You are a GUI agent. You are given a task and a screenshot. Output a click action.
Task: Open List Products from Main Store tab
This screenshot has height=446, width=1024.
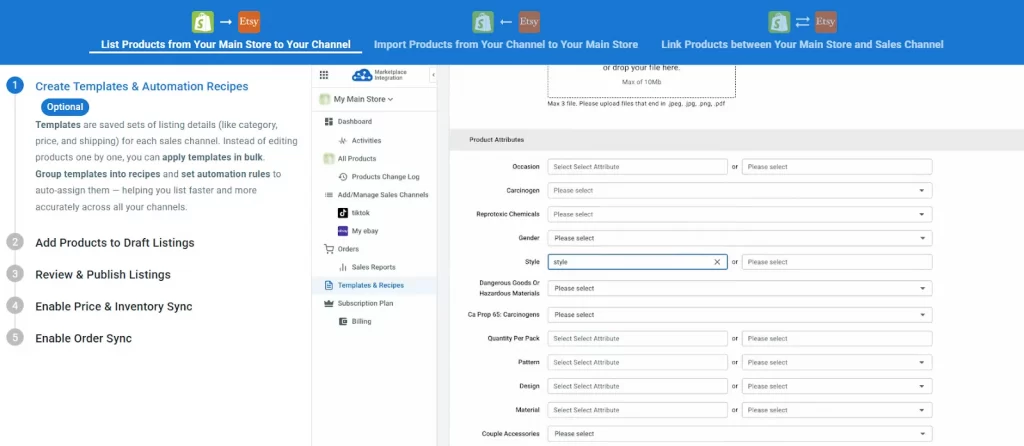point(225,45)
